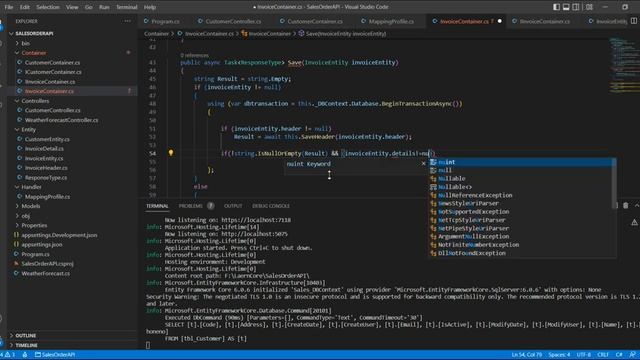Choose Nullable suggestion
The image size is (640, 360).
521,178
